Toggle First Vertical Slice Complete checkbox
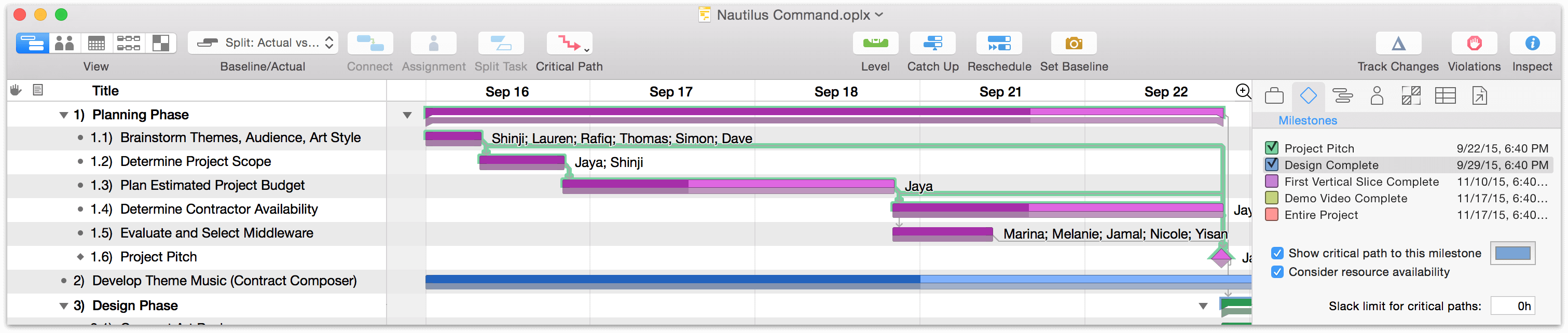Screen dimensions: 1568x333 click(x=1271, y=182)
